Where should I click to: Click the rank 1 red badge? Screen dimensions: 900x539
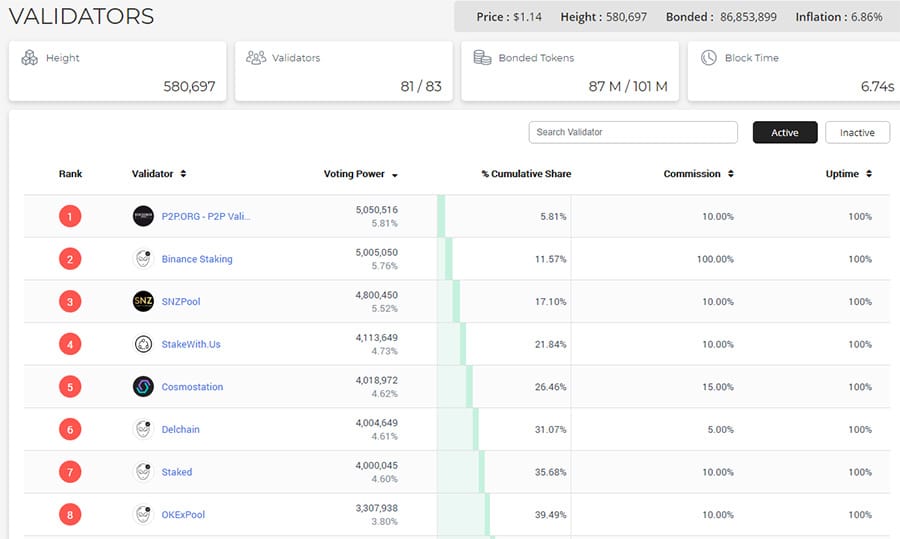[69, 216]
